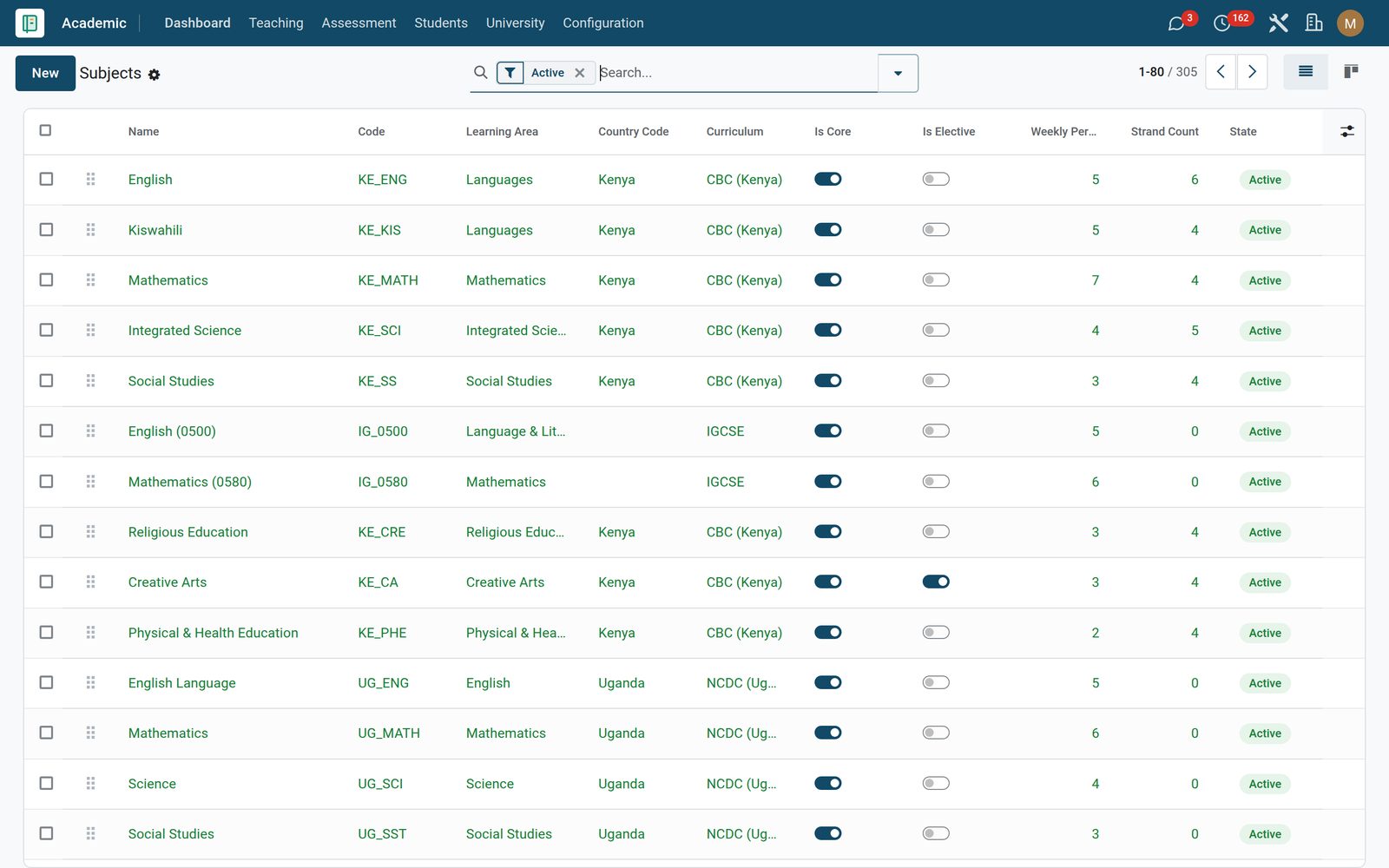This screenshot has width=1389, height=868.
Task: Sort by the Strand Count column header
Action: (1164, 132)
